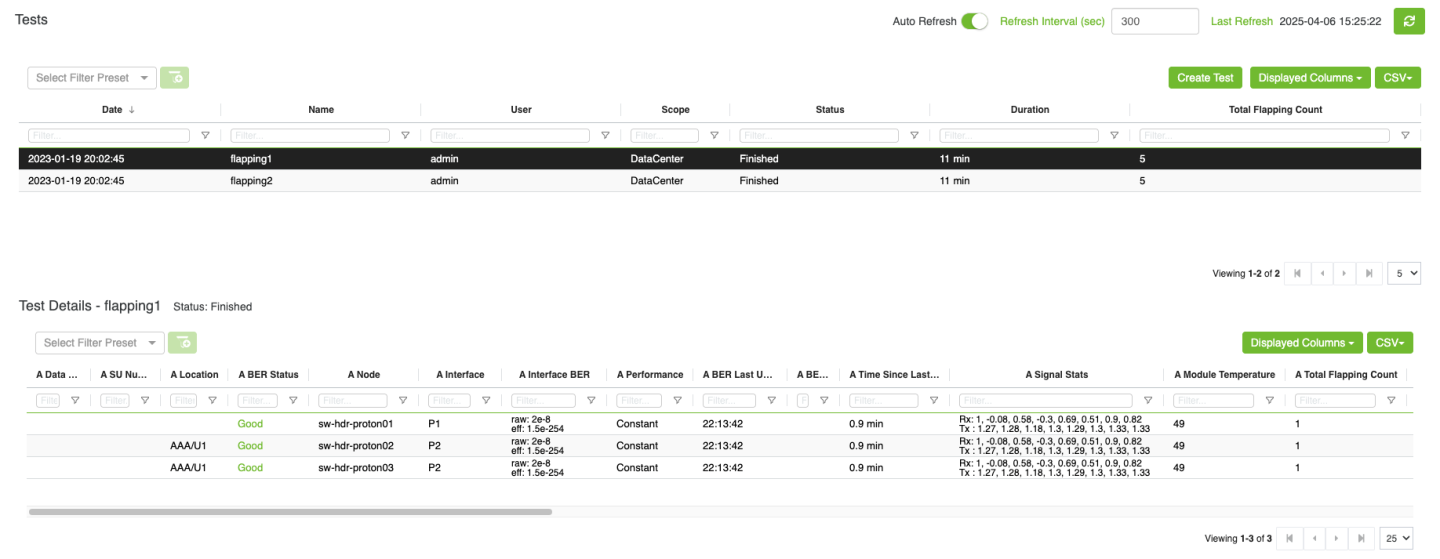Click filter funnel icon under Status column

pos(914,135)
